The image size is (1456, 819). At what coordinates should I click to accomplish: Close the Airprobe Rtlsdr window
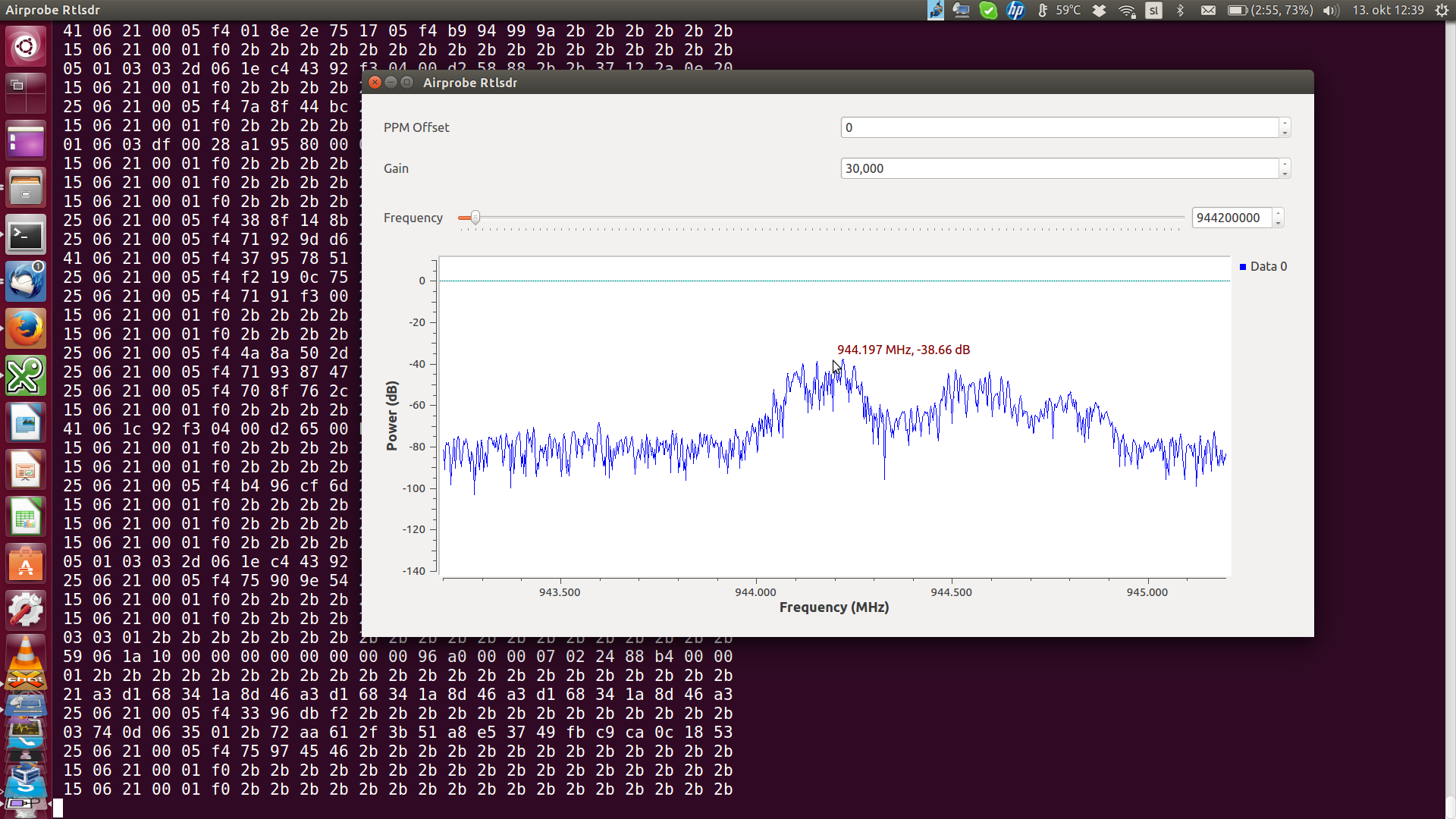click(x=375, y=82)
